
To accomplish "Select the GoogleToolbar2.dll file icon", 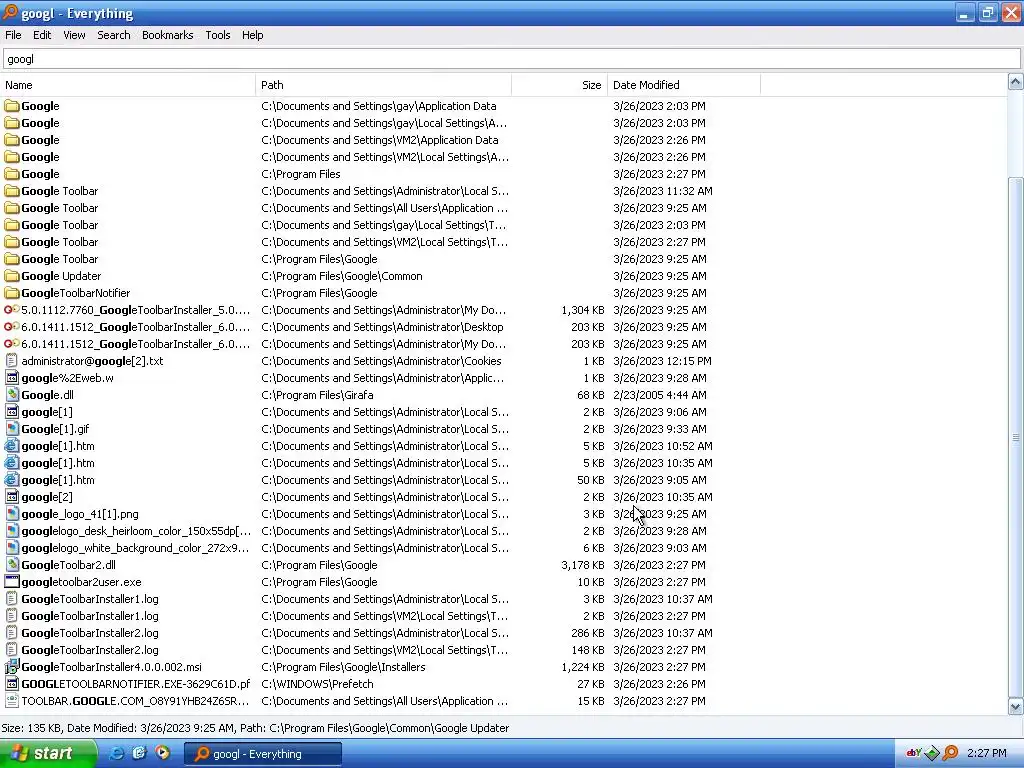I will (x=12, y=565).
